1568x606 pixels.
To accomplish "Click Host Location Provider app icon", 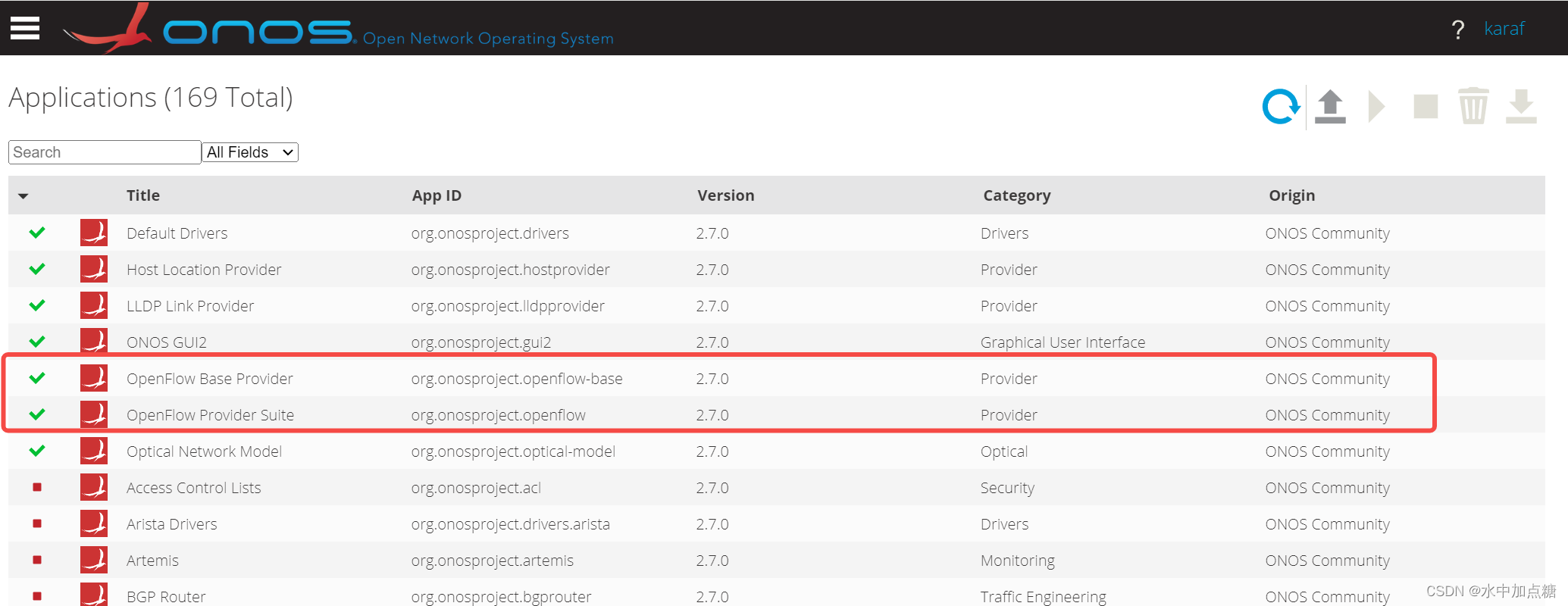I will pos(94,269).
